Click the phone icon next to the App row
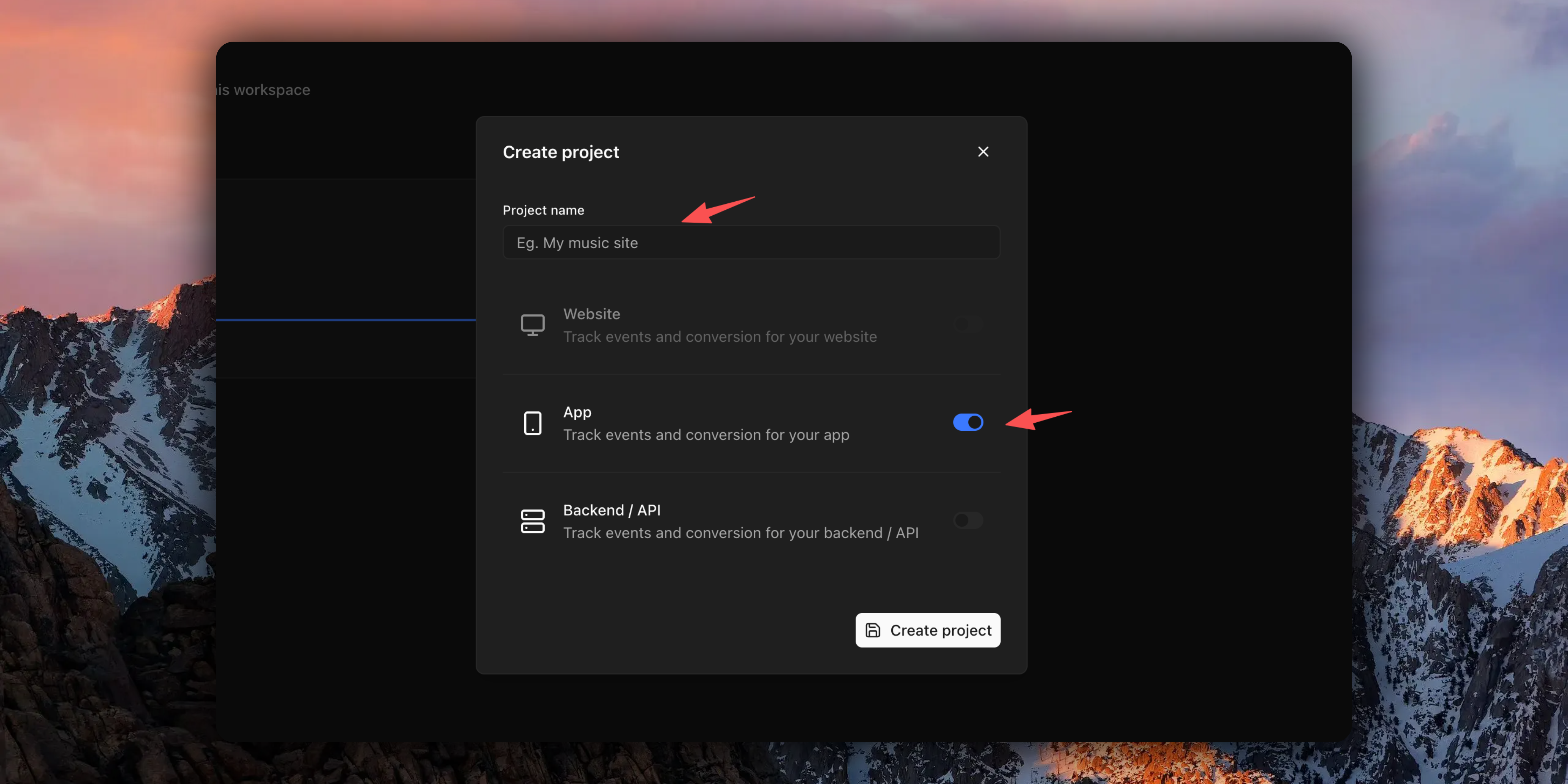 (x=533, y=422)
